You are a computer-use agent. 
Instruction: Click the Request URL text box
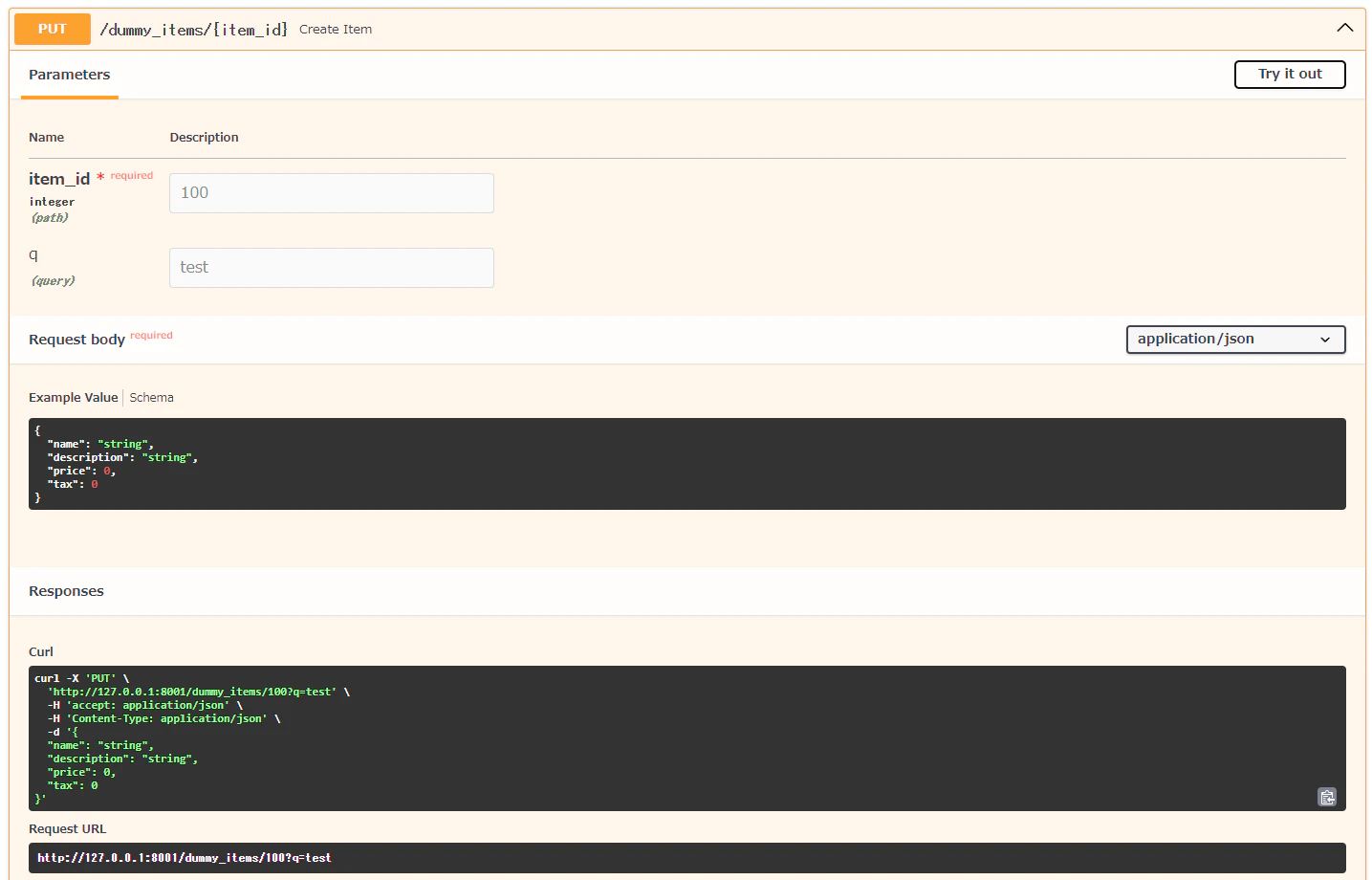(686, 858)
